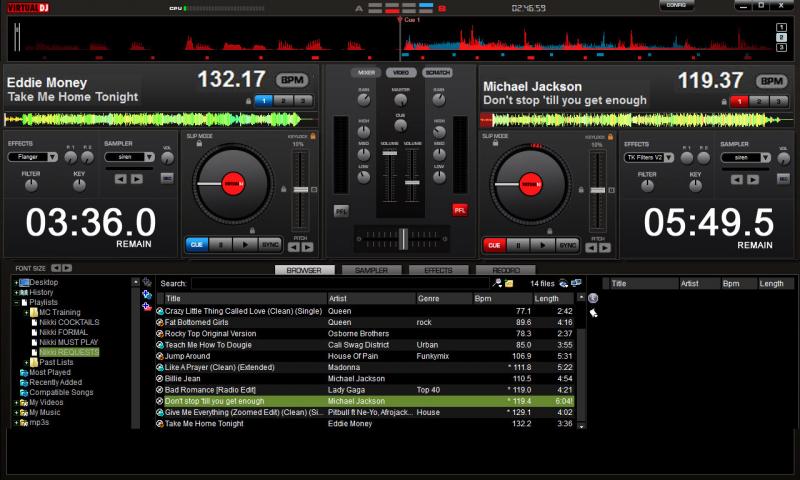Pause the Eddie Money deck
This screenshot has height=480, width=800.
[x=221, y=245]
